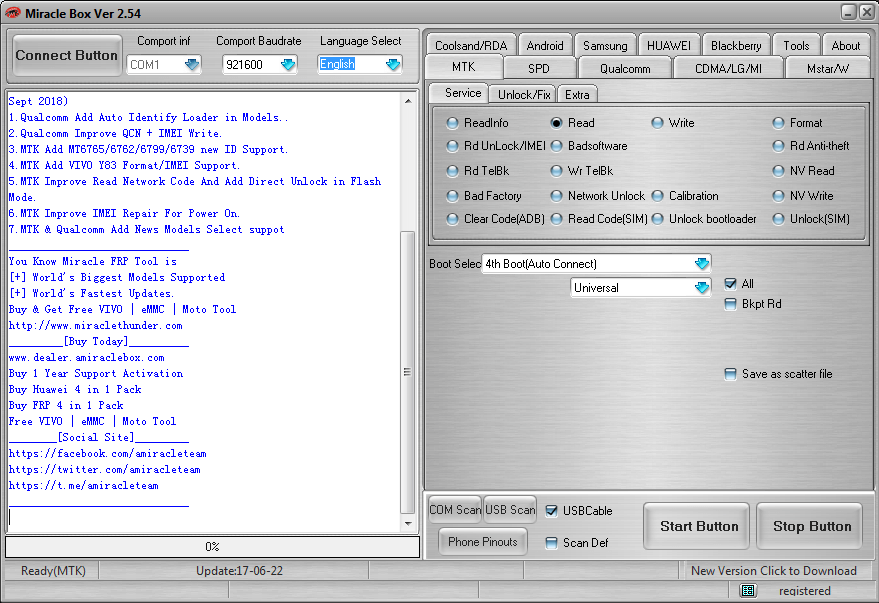
Task: Open the Tools tab
Action: 796,45
